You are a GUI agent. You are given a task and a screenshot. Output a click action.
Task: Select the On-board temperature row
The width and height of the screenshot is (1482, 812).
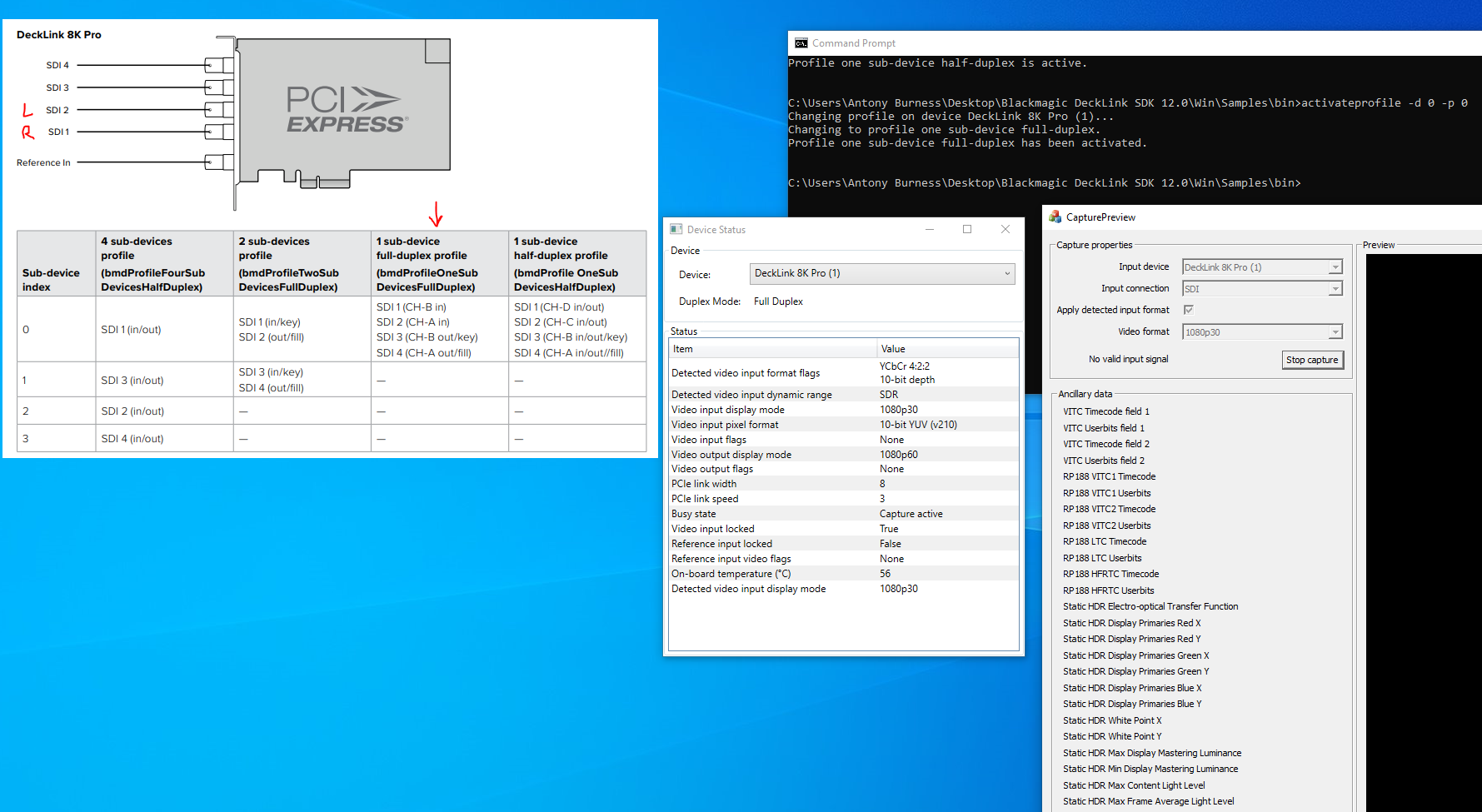click(x=844, y=574)
